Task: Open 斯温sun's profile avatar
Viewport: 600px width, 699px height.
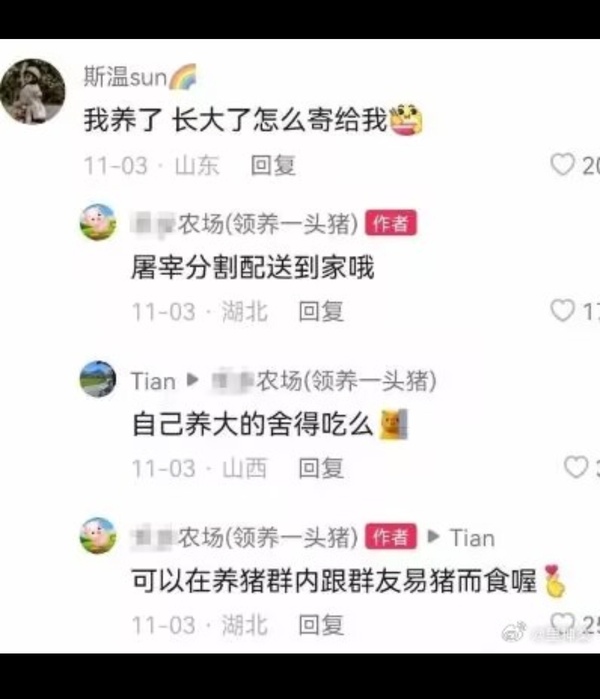Action: click(33, 91)
